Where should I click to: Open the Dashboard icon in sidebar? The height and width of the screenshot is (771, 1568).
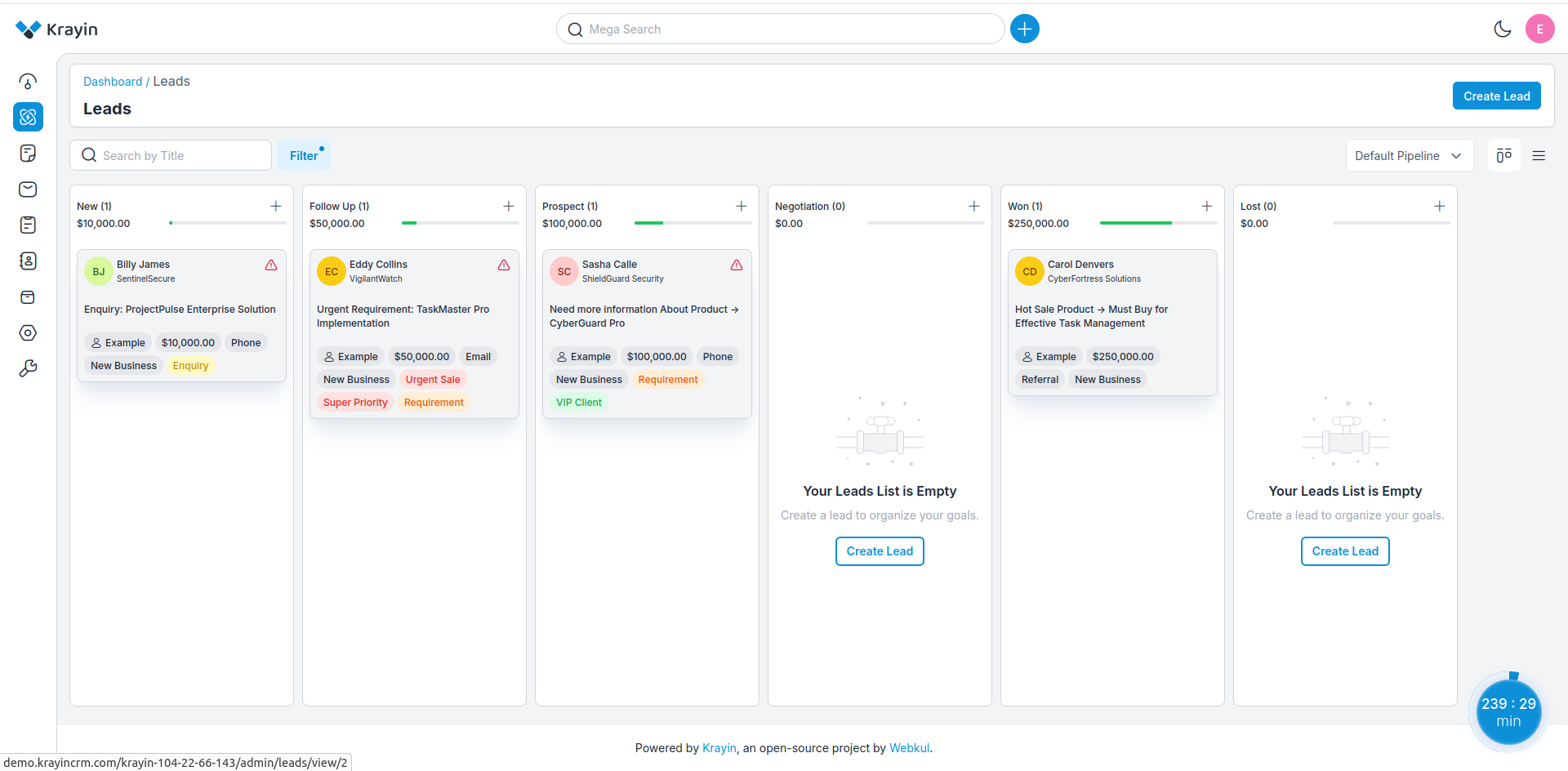coord(28,81)
